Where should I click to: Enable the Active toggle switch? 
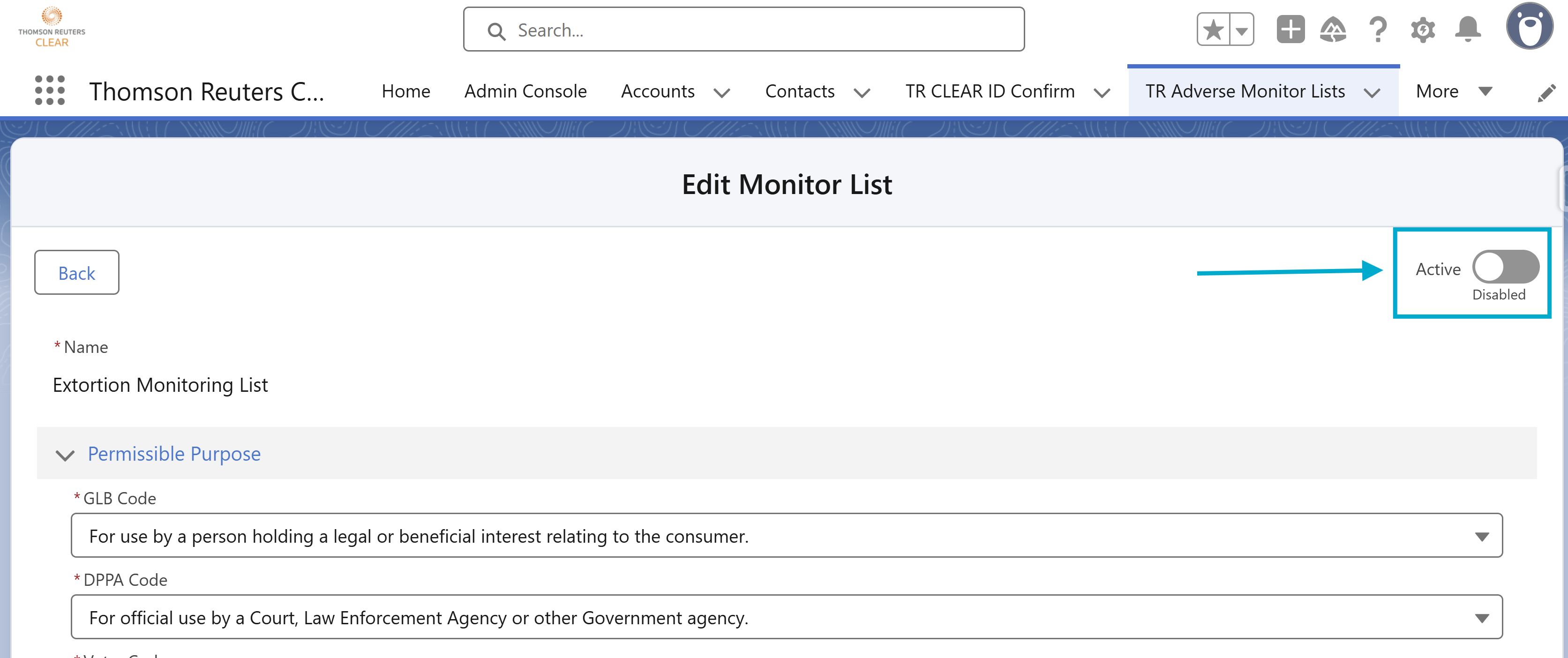click(x=1505, y=267)
